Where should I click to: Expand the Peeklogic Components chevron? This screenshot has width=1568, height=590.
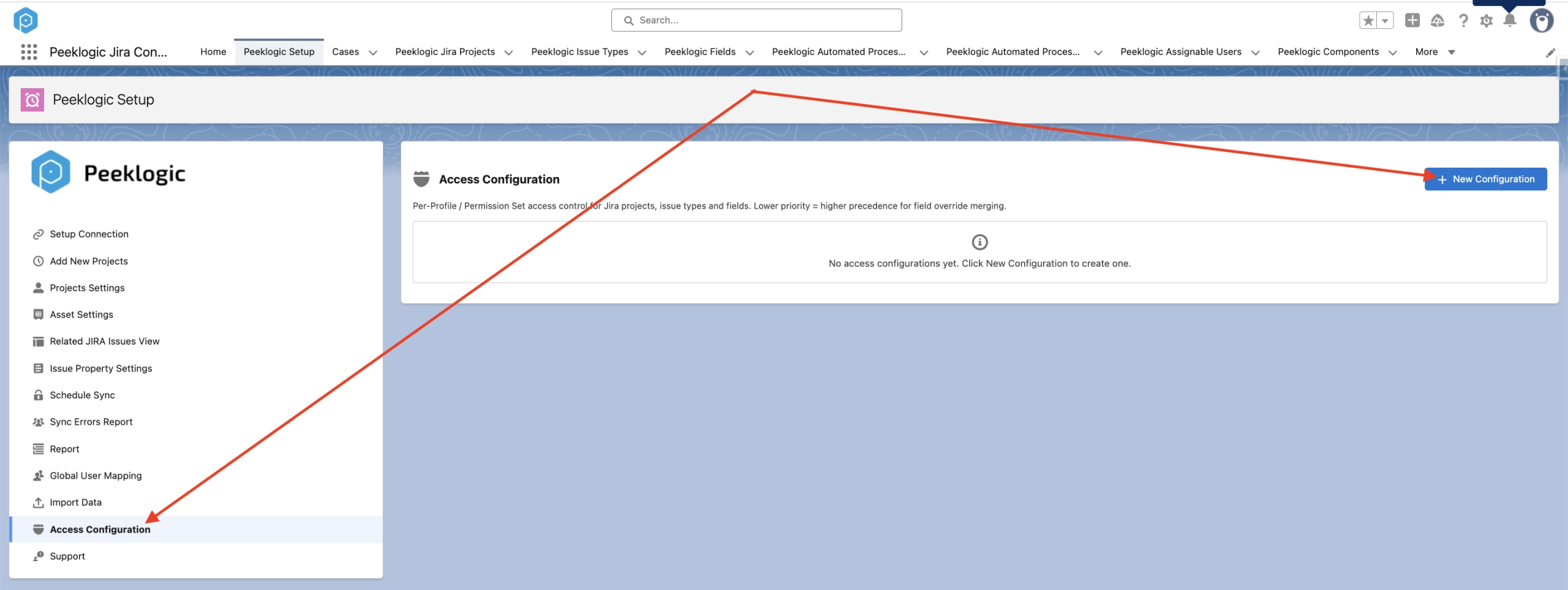coord(1393,53)
